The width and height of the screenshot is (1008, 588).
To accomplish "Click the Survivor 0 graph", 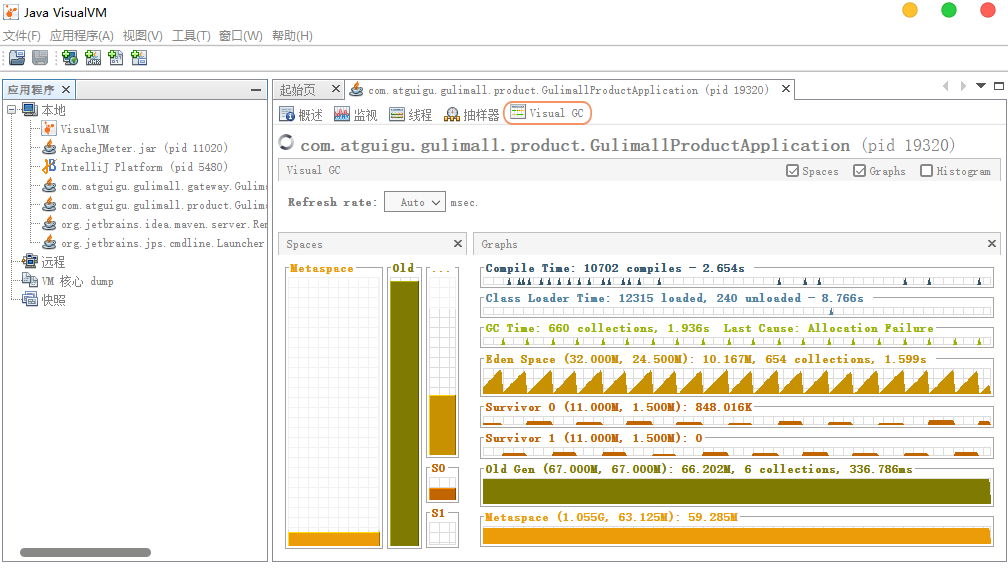I will 737,420.
